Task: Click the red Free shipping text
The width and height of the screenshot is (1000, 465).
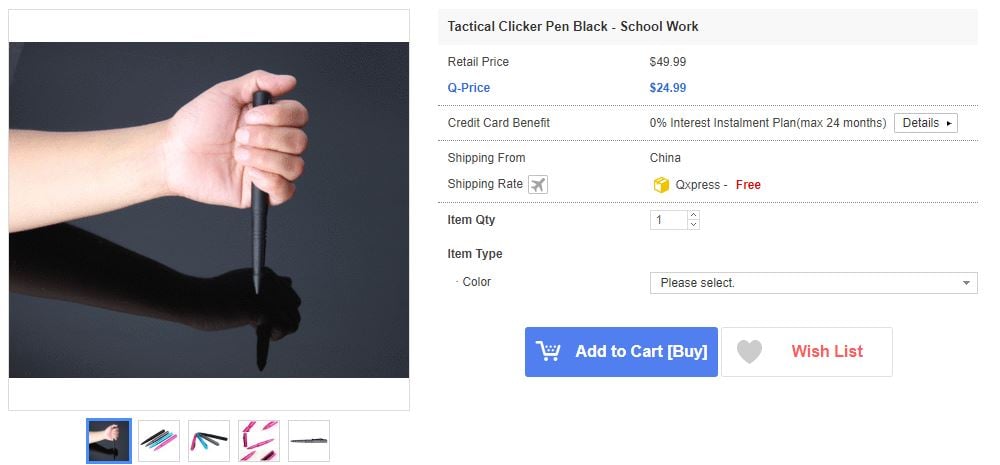Action: 748,185
